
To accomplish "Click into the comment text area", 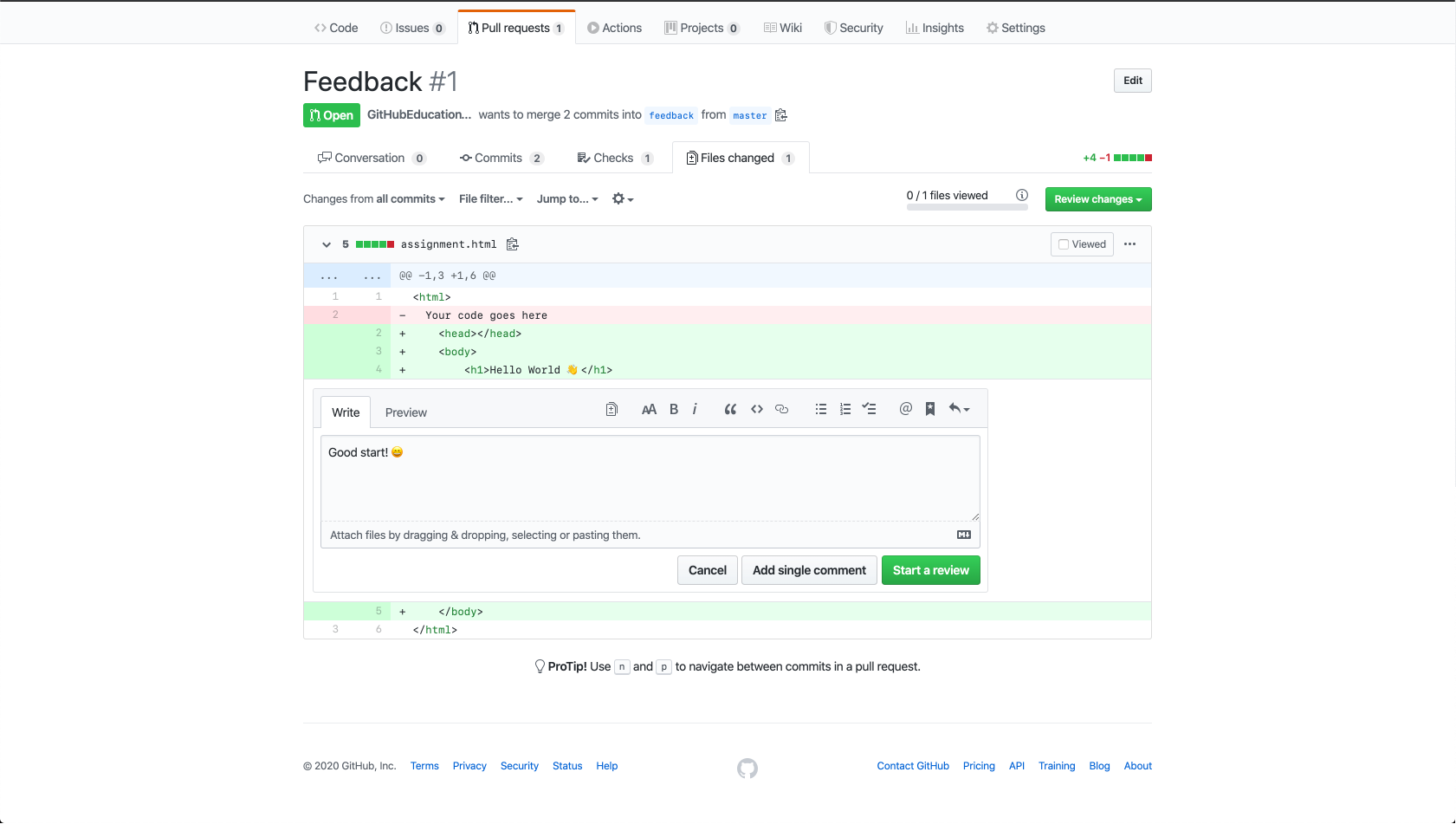I will [x=650, y=477].
